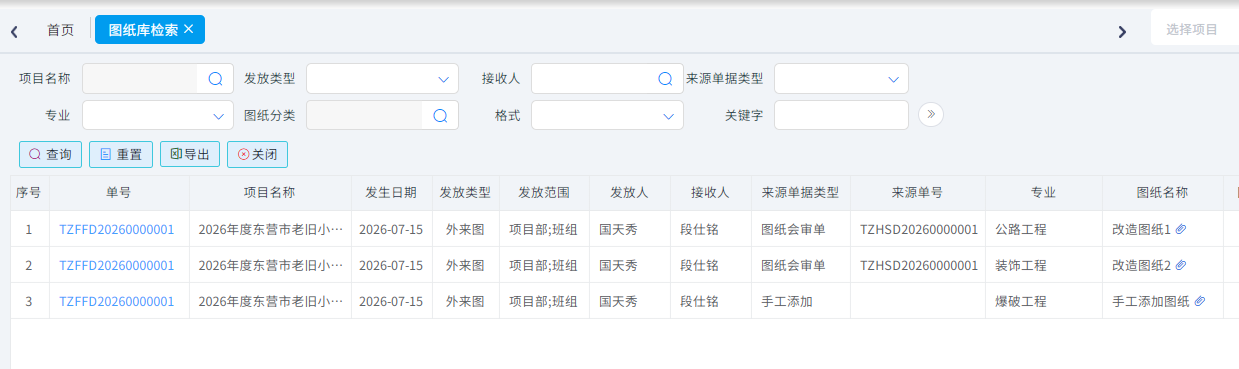Focus the 关键字 input field

point(841,115)
